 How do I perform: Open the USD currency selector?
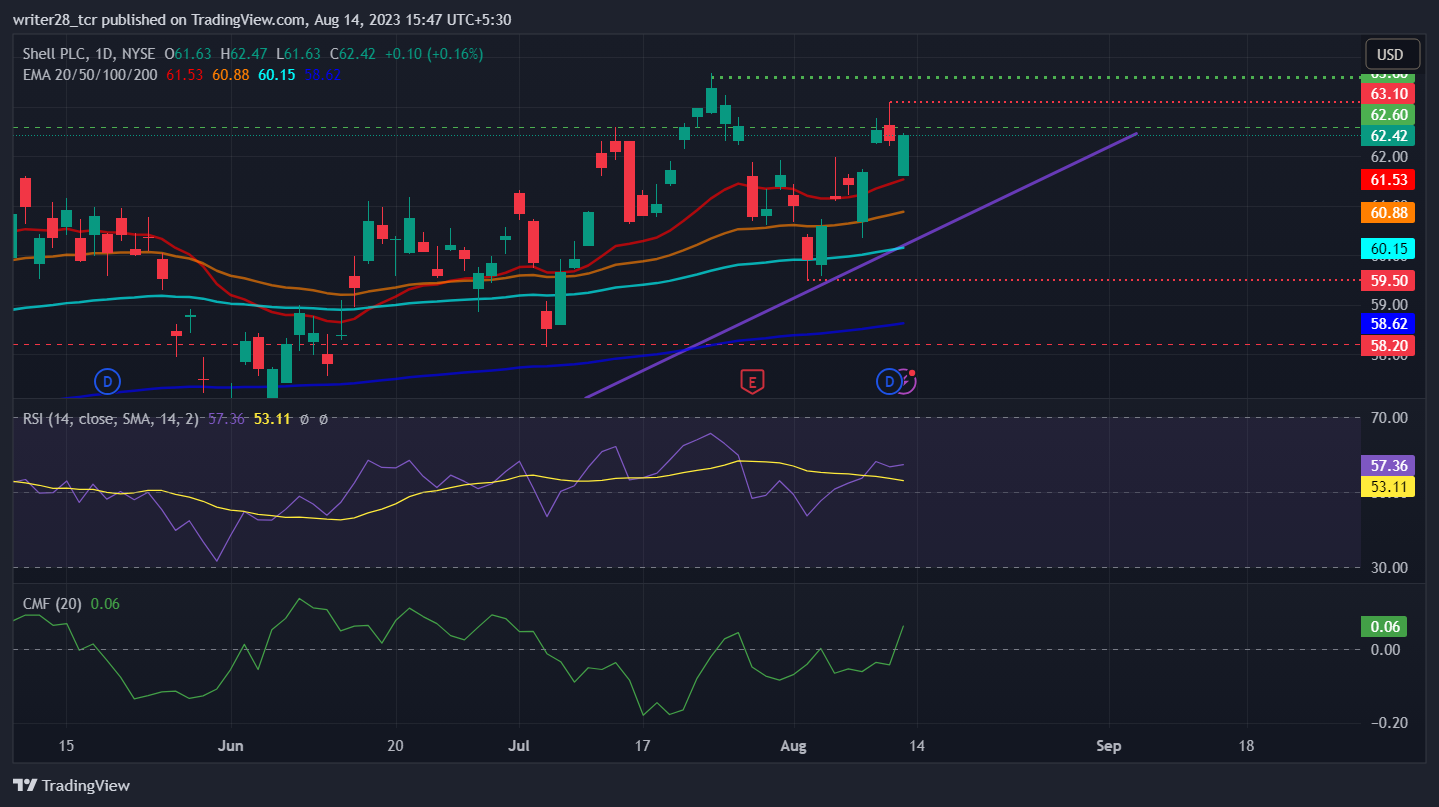pos(1390,54)
